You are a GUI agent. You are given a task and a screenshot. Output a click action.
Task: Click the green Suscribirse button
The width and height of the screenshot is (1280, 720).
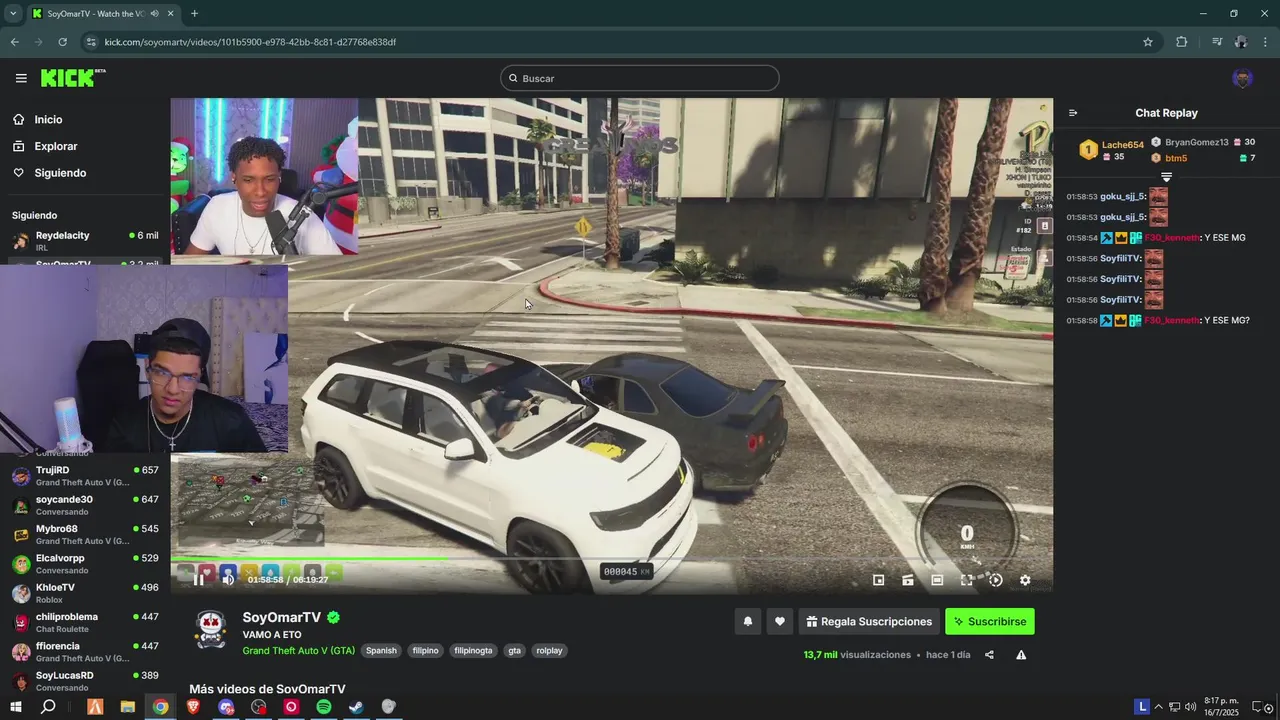990,621
